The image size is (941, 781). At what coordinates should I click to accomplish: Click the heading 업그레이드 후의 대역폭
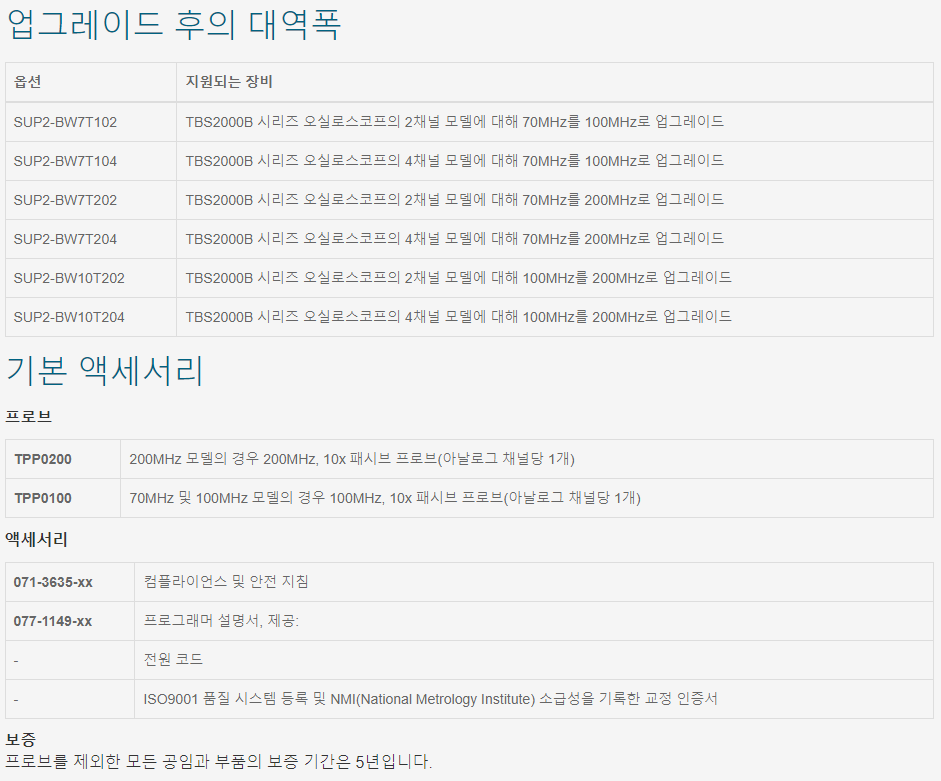(173, 24)
